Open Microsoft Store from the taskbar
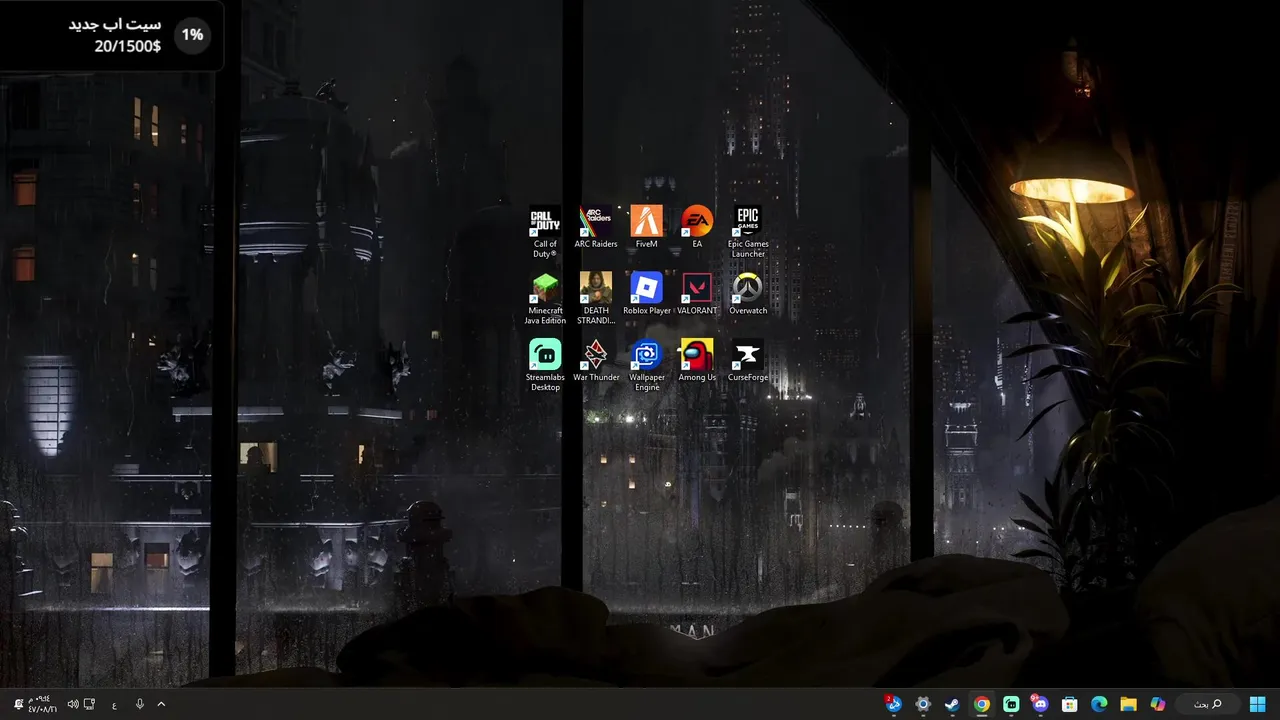Viewport: 1280px width, 720px height. tap(1069, 704)
